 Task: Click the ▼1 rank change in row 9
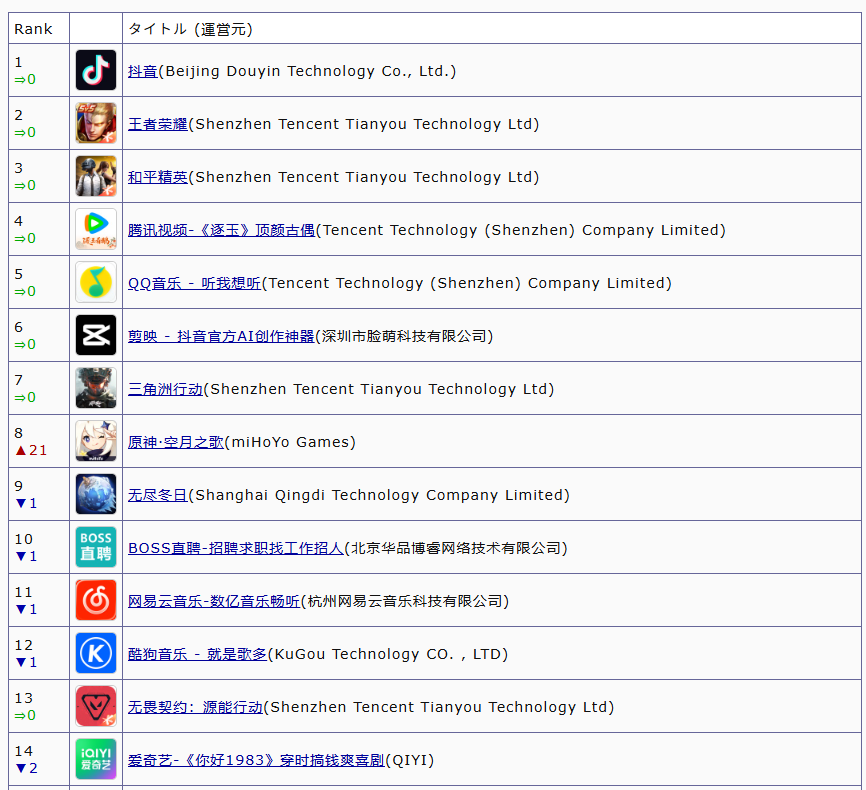[27, 503]
